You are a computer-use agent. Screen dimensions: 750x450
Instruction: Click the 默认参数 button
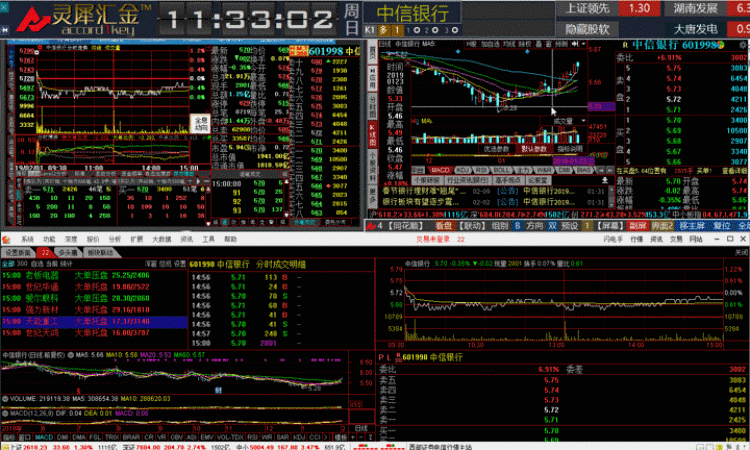tap(534, 149)
